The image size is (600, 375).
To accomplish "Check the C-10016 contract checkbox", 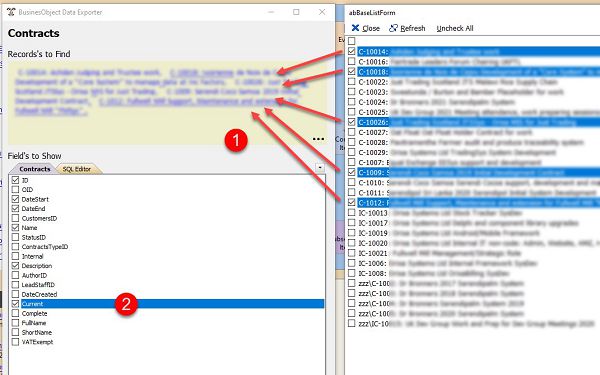I will click(x=352, y=61).
